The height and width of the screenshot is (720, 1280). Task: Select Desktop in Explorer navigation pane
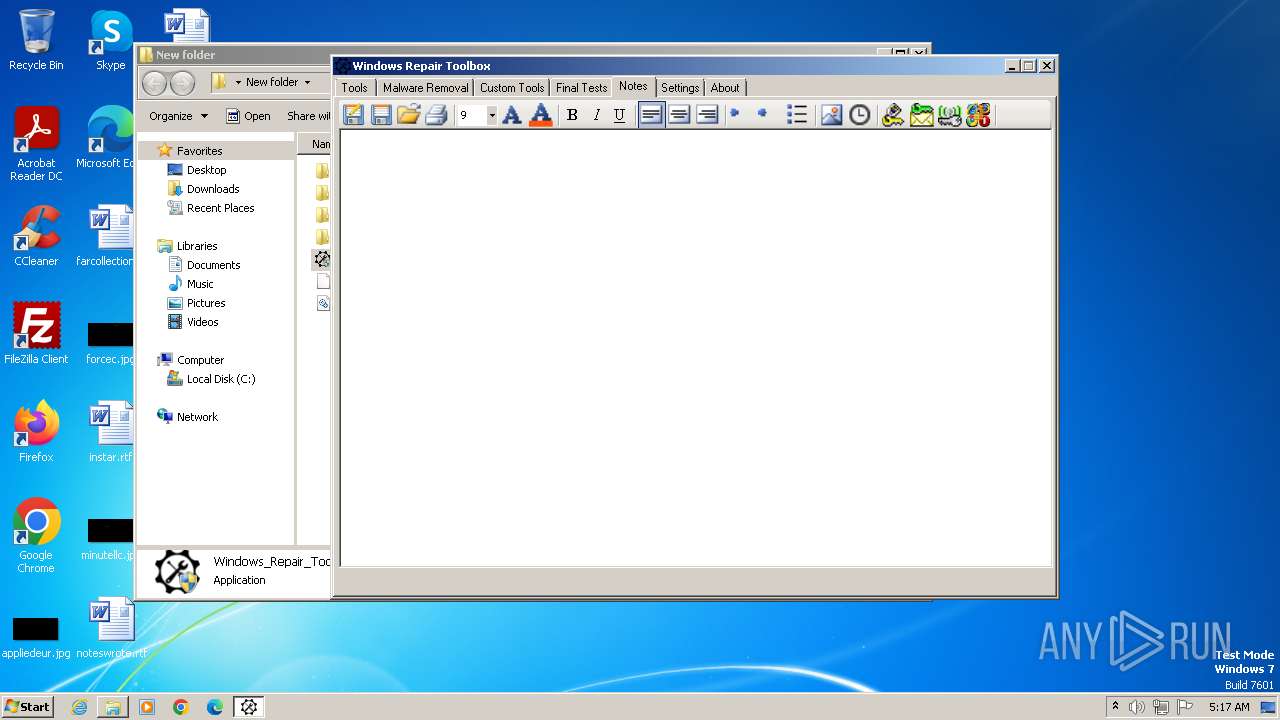click(206, 170)
